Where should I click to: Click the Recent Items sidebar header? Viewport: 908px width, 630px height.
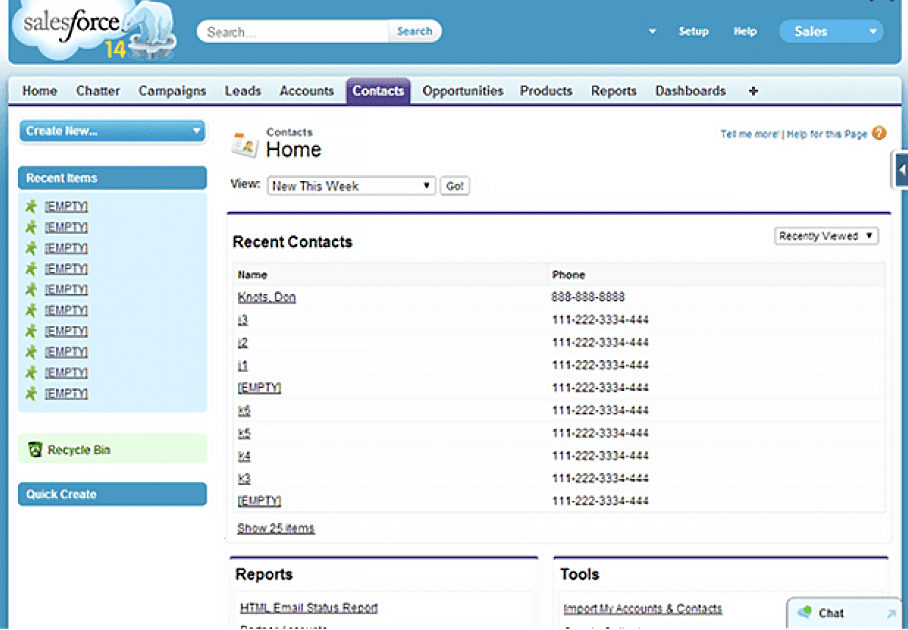tap(112, 178)
